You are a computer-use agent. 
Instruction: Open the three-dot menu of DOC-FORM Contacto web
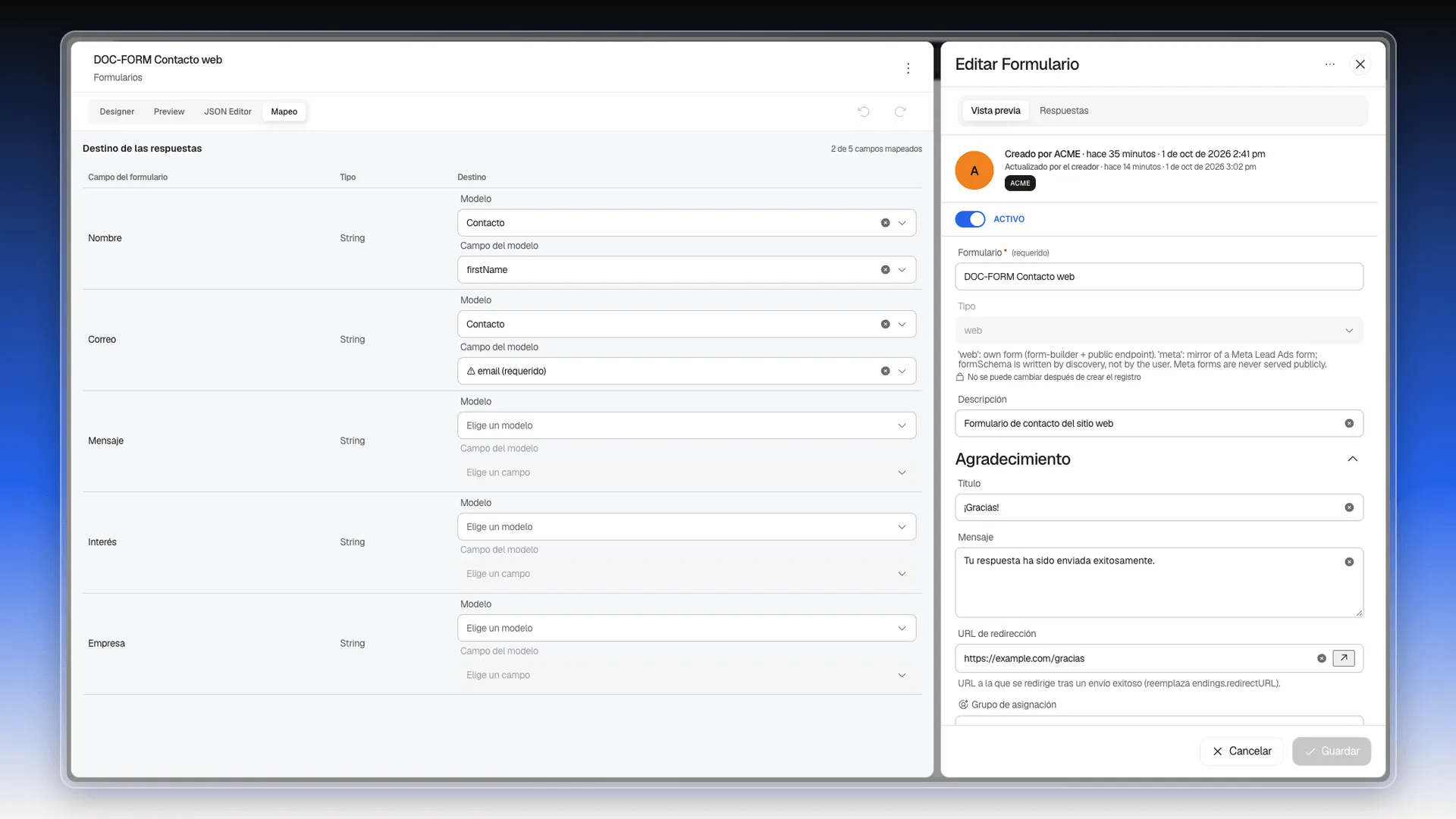(x=908, y=68)
